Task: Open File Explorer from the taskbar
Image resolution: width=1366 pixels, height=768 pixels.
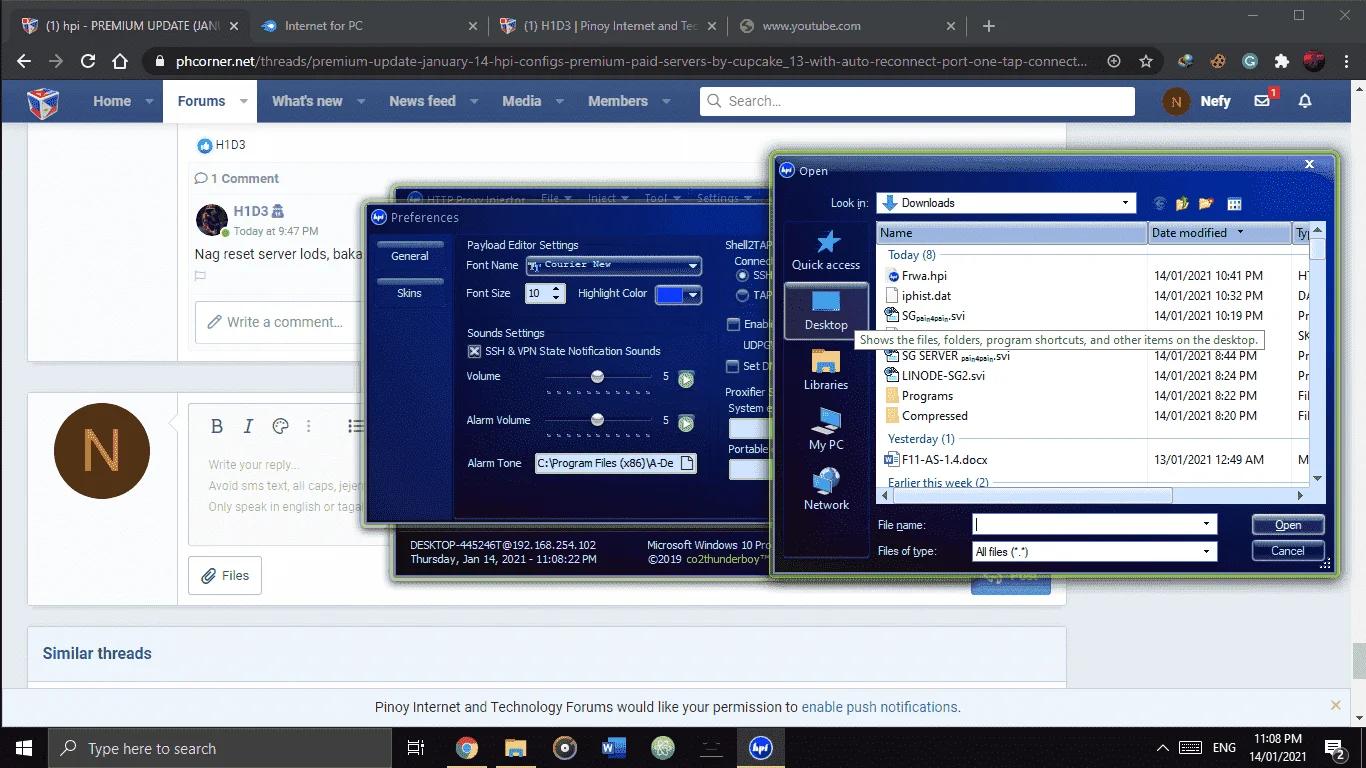Action: tap(515, 748)
